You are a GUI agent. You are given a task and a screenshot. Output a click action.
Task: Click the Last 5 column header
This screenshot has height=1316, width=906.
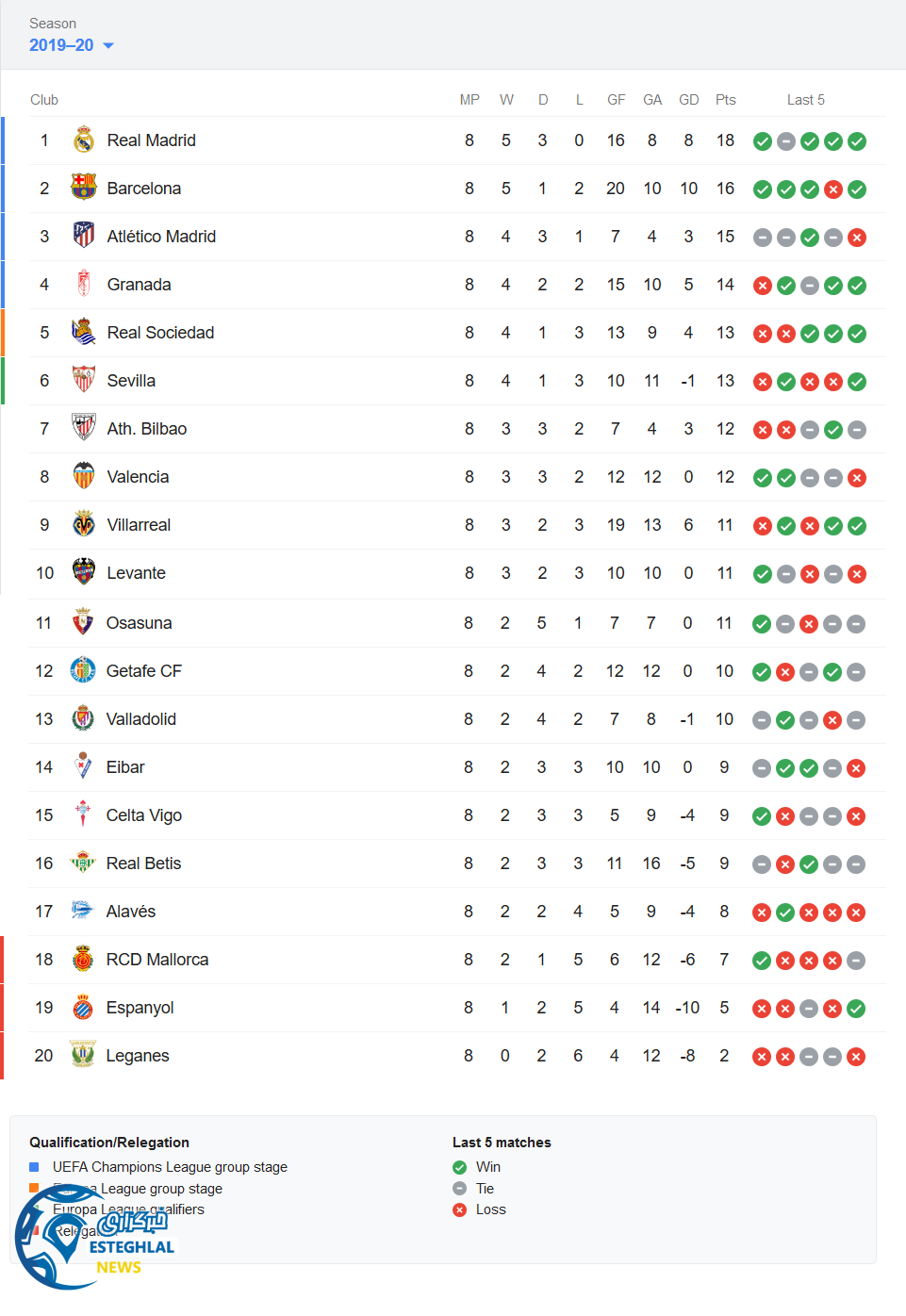(805, 100)
